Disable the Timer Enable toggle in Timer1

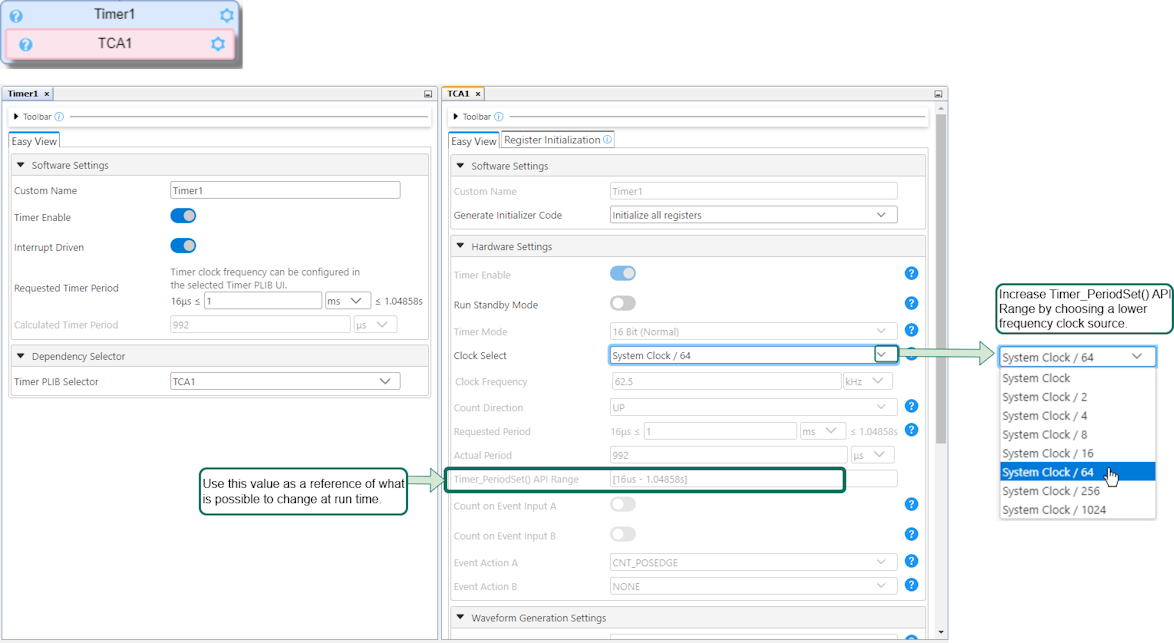pyautogui.click(x=183, y=216)
